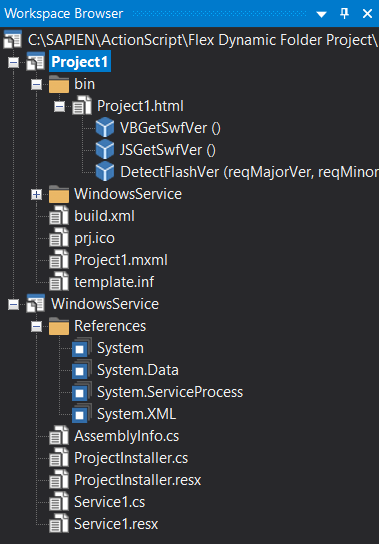Click the workspace root path icon
Viewport: 379px width, 544px height.
point(13,40)
